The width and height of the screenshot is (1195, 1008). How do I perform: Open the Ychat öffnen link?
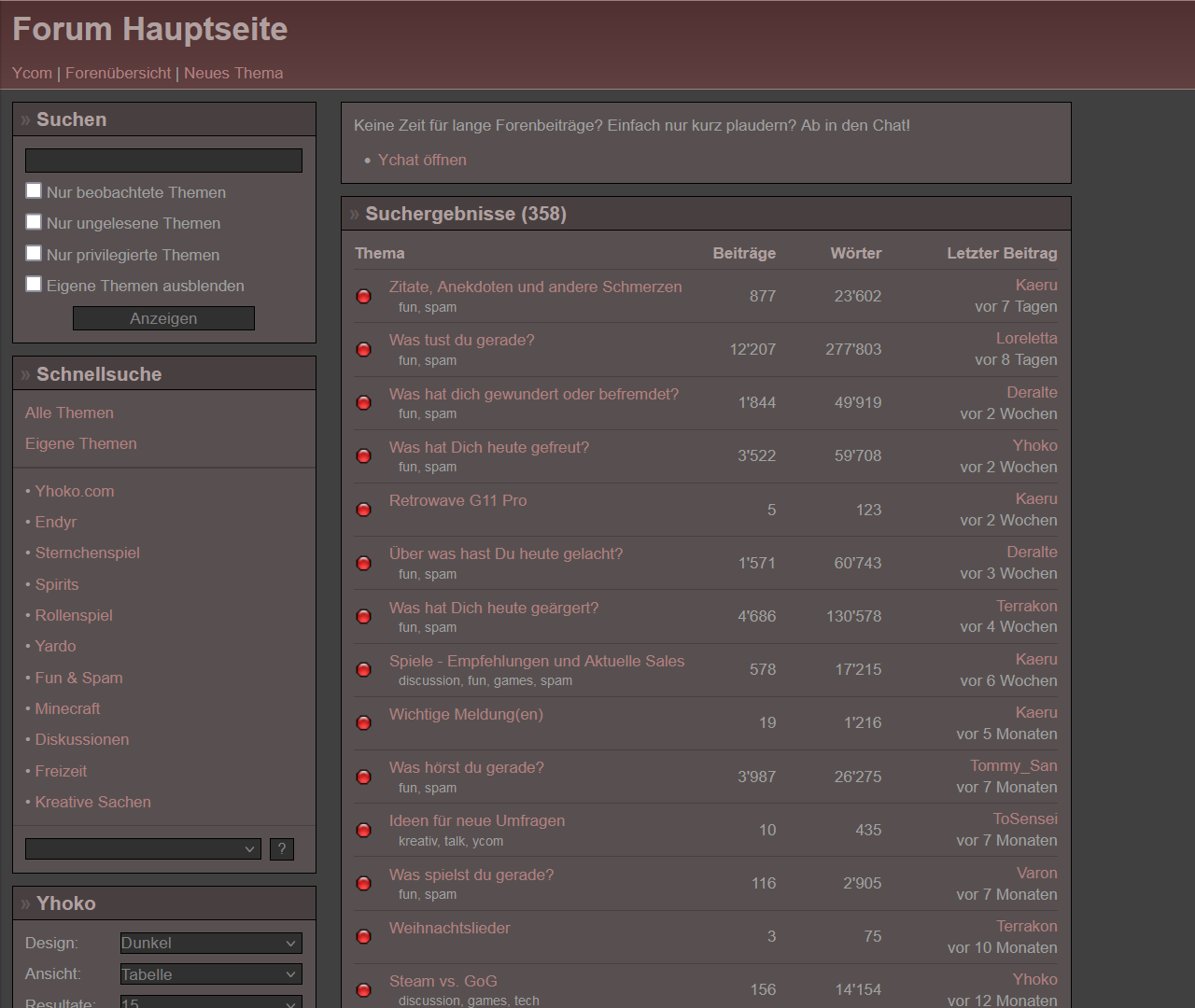coord(422,161)
